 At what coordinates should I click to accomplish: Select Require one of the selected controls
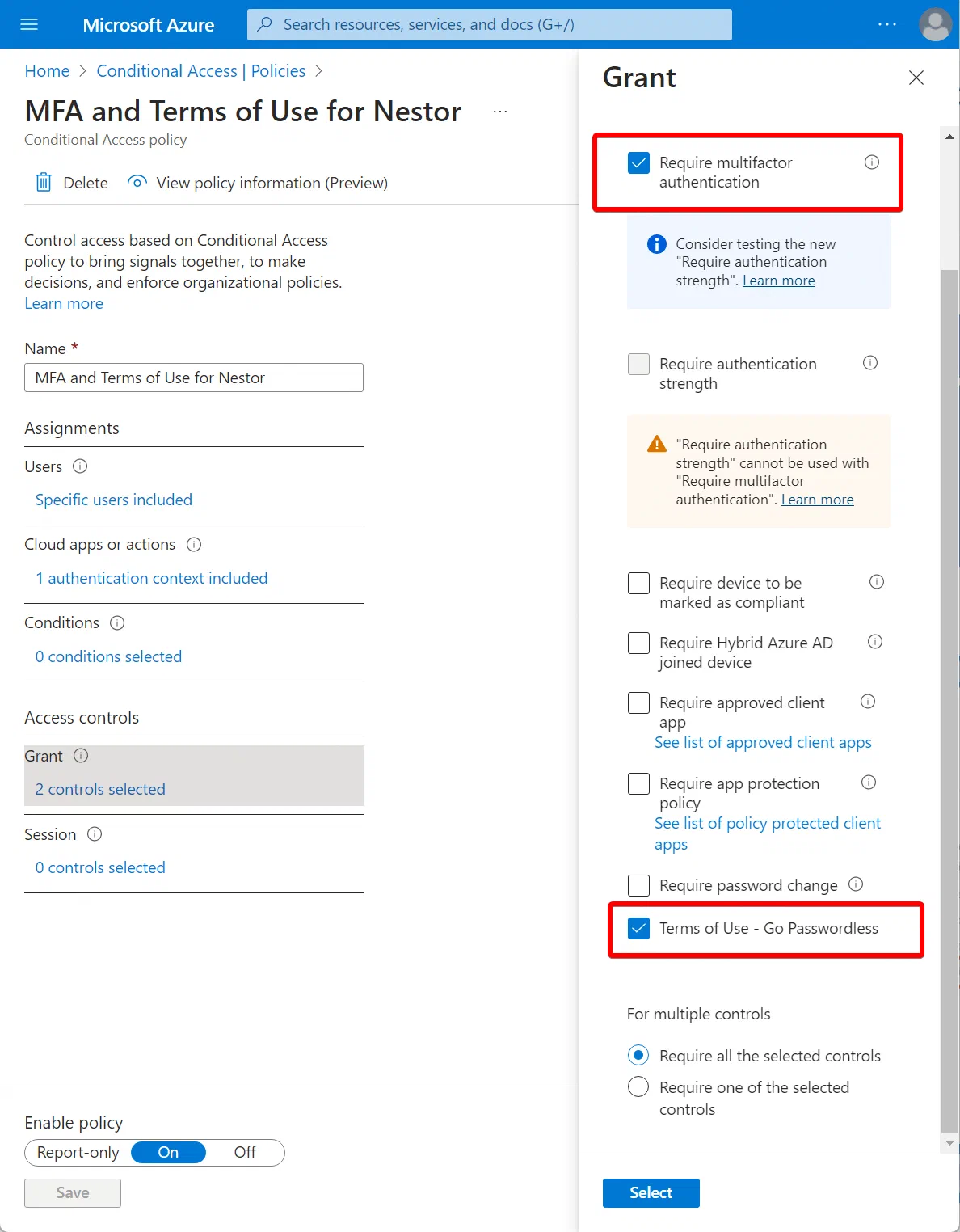tap(638, 1086)
